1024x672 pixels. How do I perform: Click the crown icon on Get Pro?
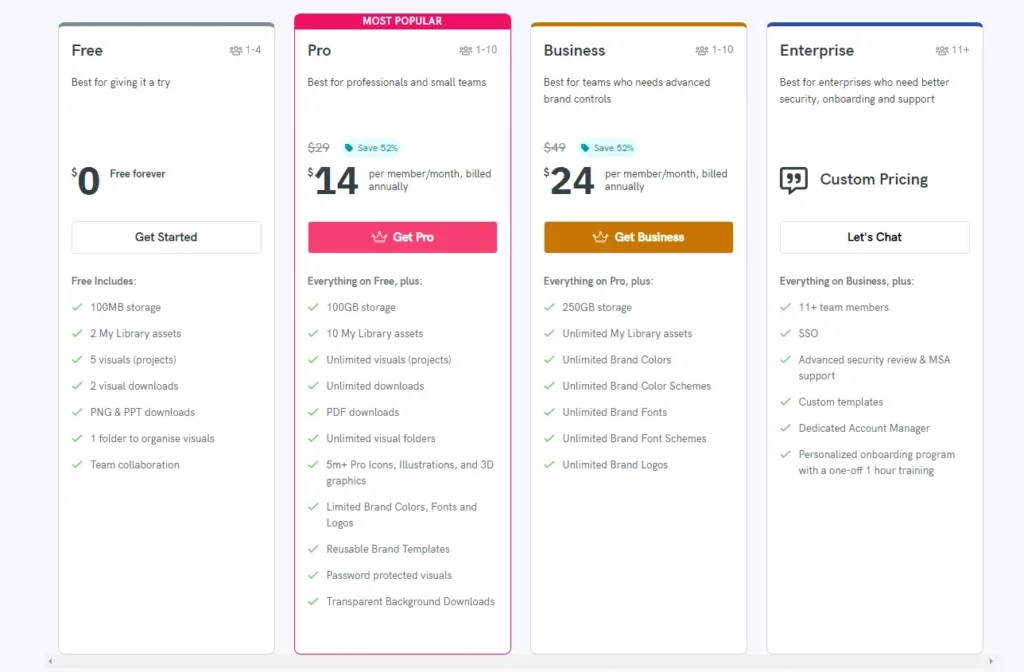click(379, 236)
